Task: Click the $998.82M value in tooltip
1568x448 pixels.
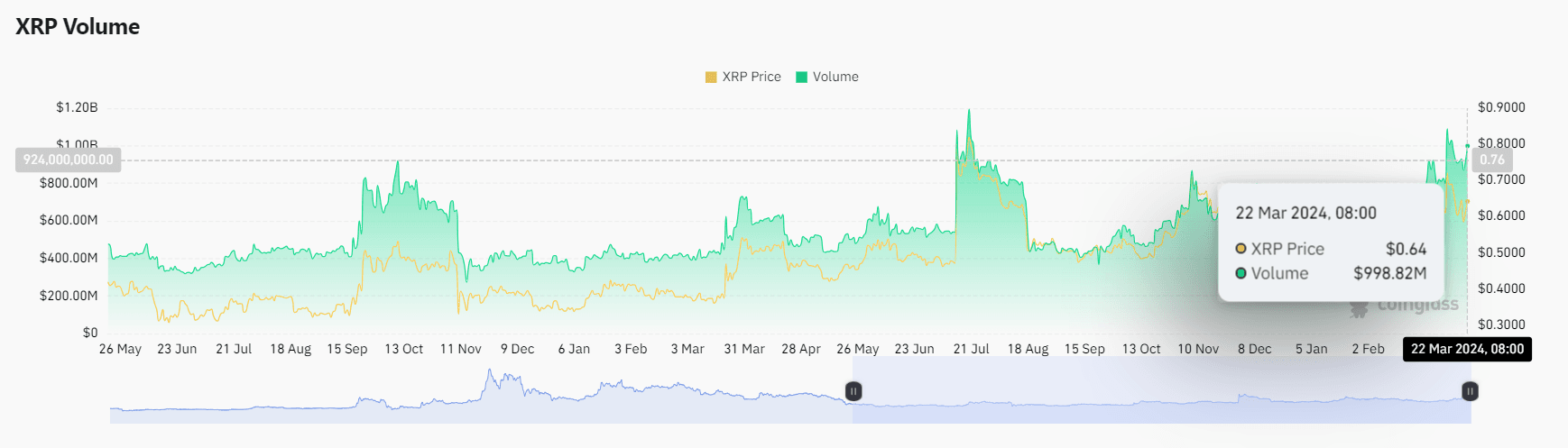Action: pyautogui.click(x=1389, y=273)
